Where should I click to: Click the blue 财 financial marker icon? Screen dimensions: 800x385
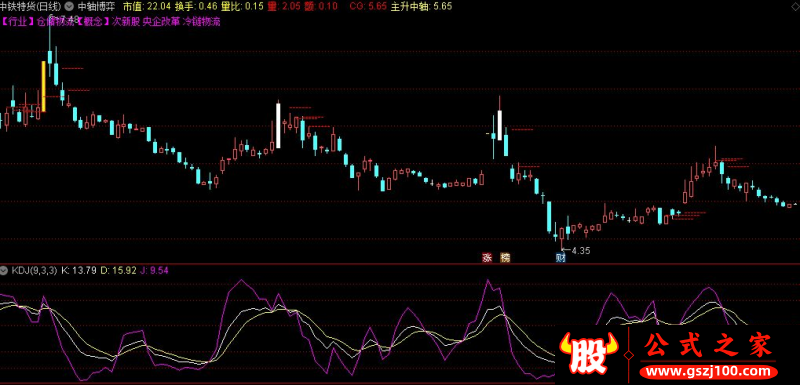click(561, 258)
